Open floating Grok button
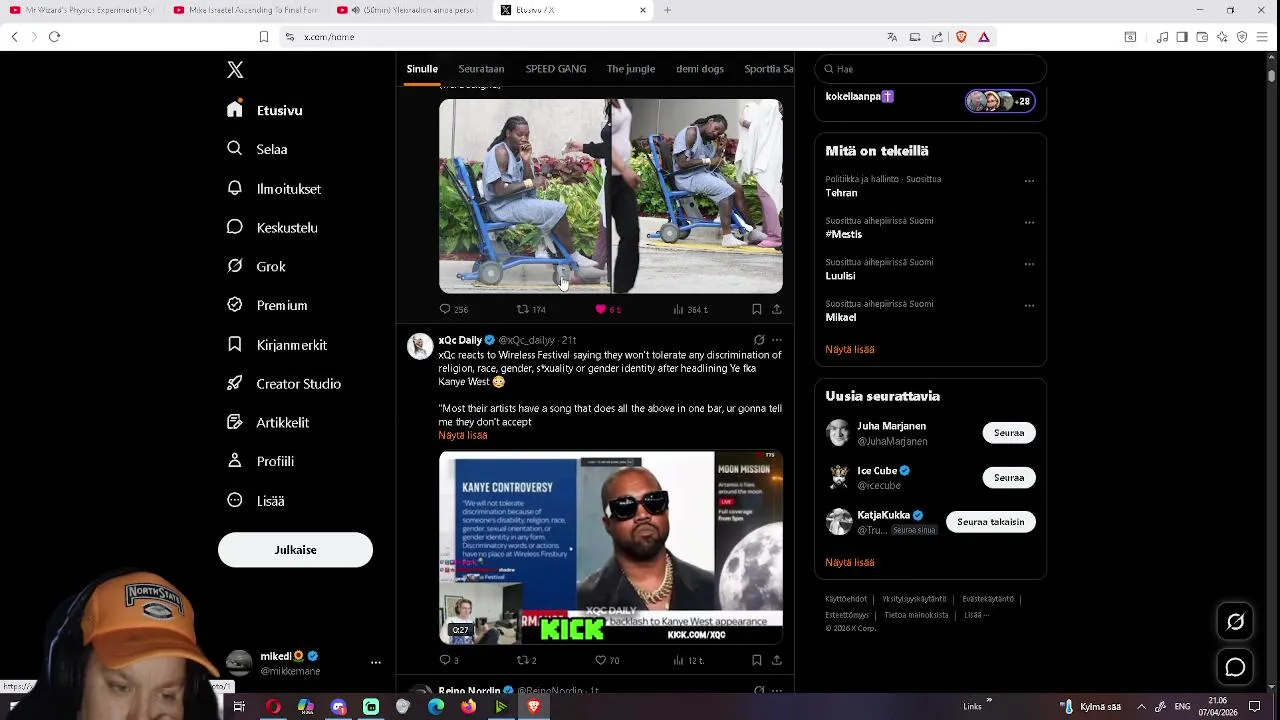Viewport: 1280px width, 720px height. click(1235, 622)
